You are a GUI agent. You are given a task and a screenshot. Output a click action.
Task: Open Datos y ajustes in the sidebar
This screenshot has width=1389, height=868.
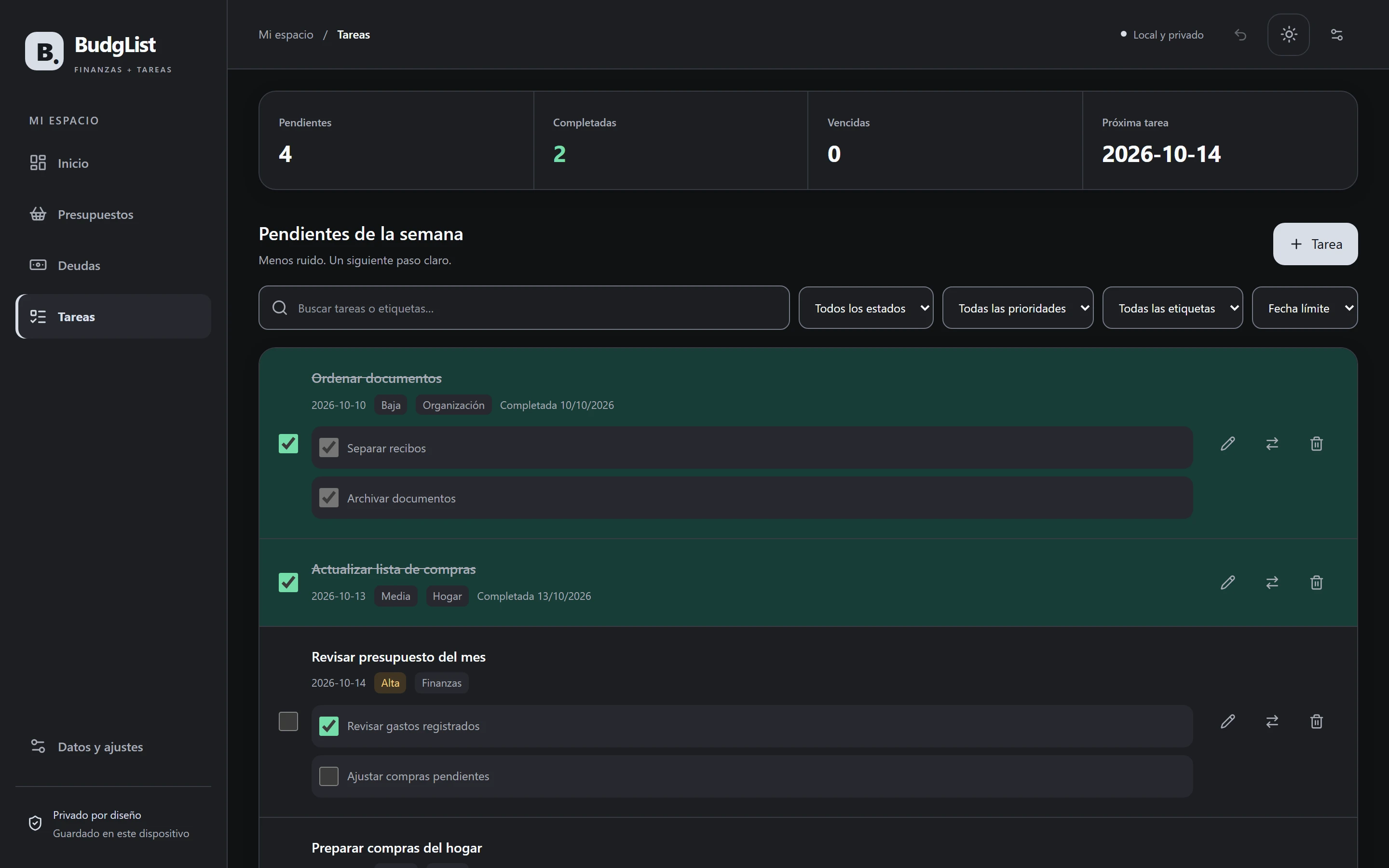[113, 747]
